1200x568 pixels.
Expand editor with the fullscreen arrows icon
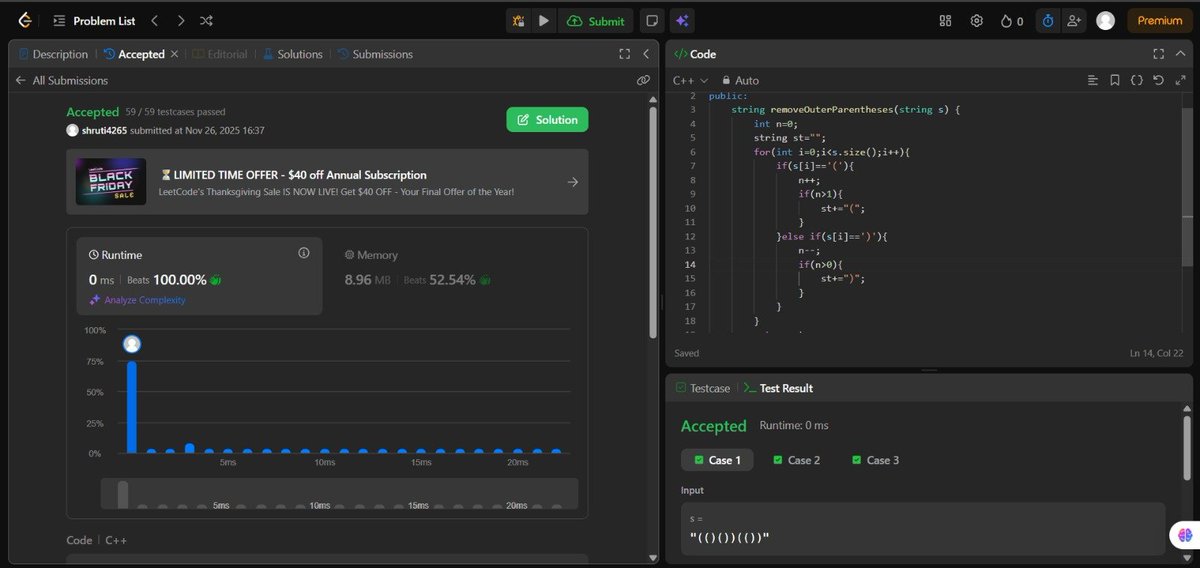tap(1179, 80)
